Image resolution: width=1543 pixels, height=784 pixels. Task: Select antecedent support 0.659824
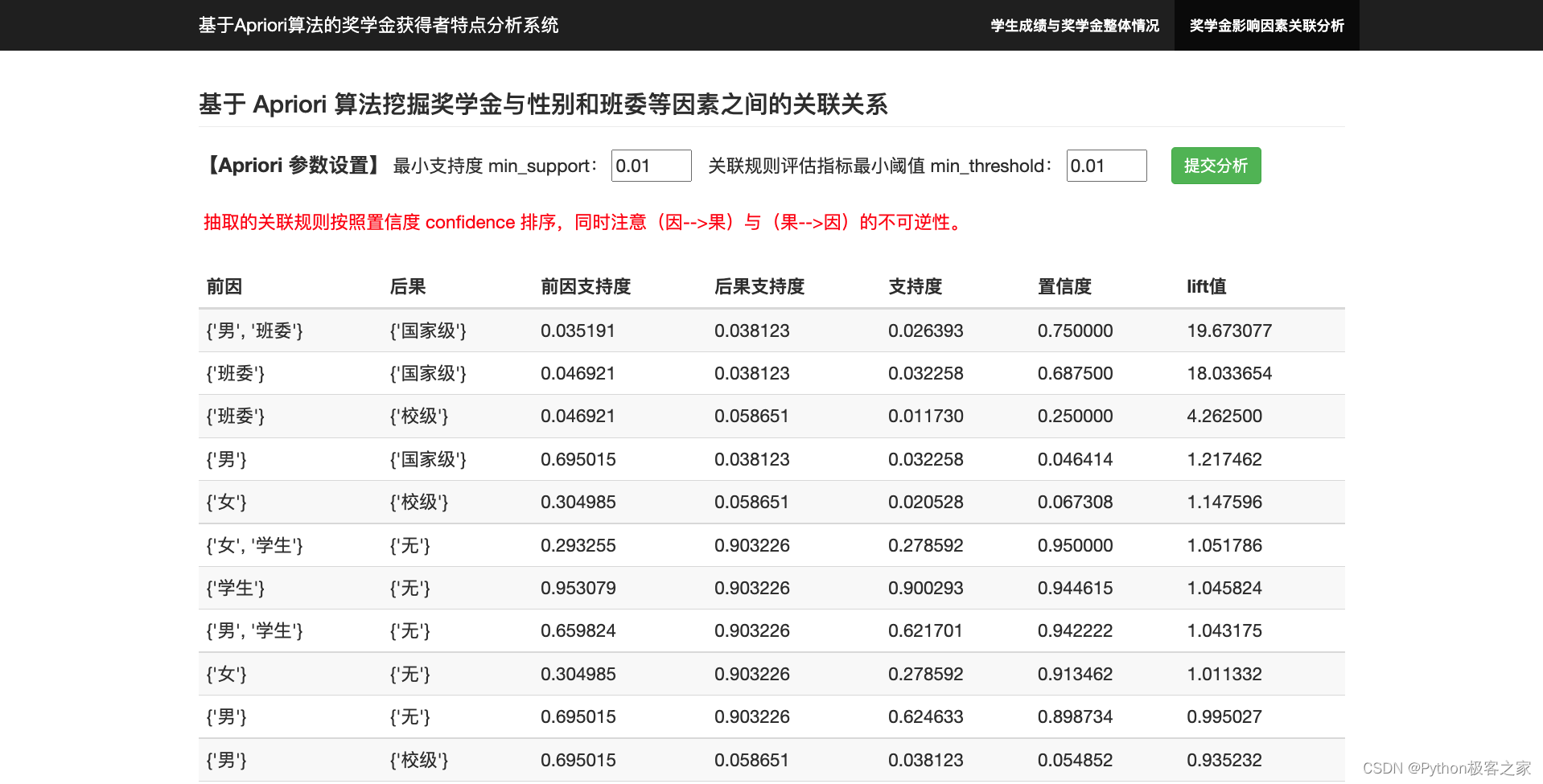point(578,630)
